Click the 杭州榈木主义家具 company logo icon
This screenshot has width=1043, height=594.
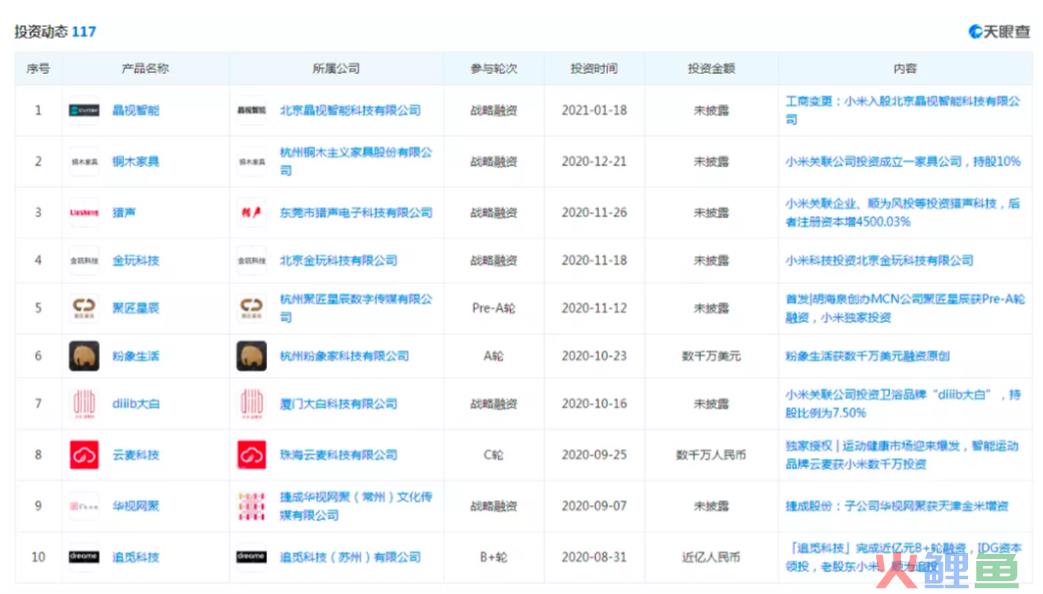point(251,162)
